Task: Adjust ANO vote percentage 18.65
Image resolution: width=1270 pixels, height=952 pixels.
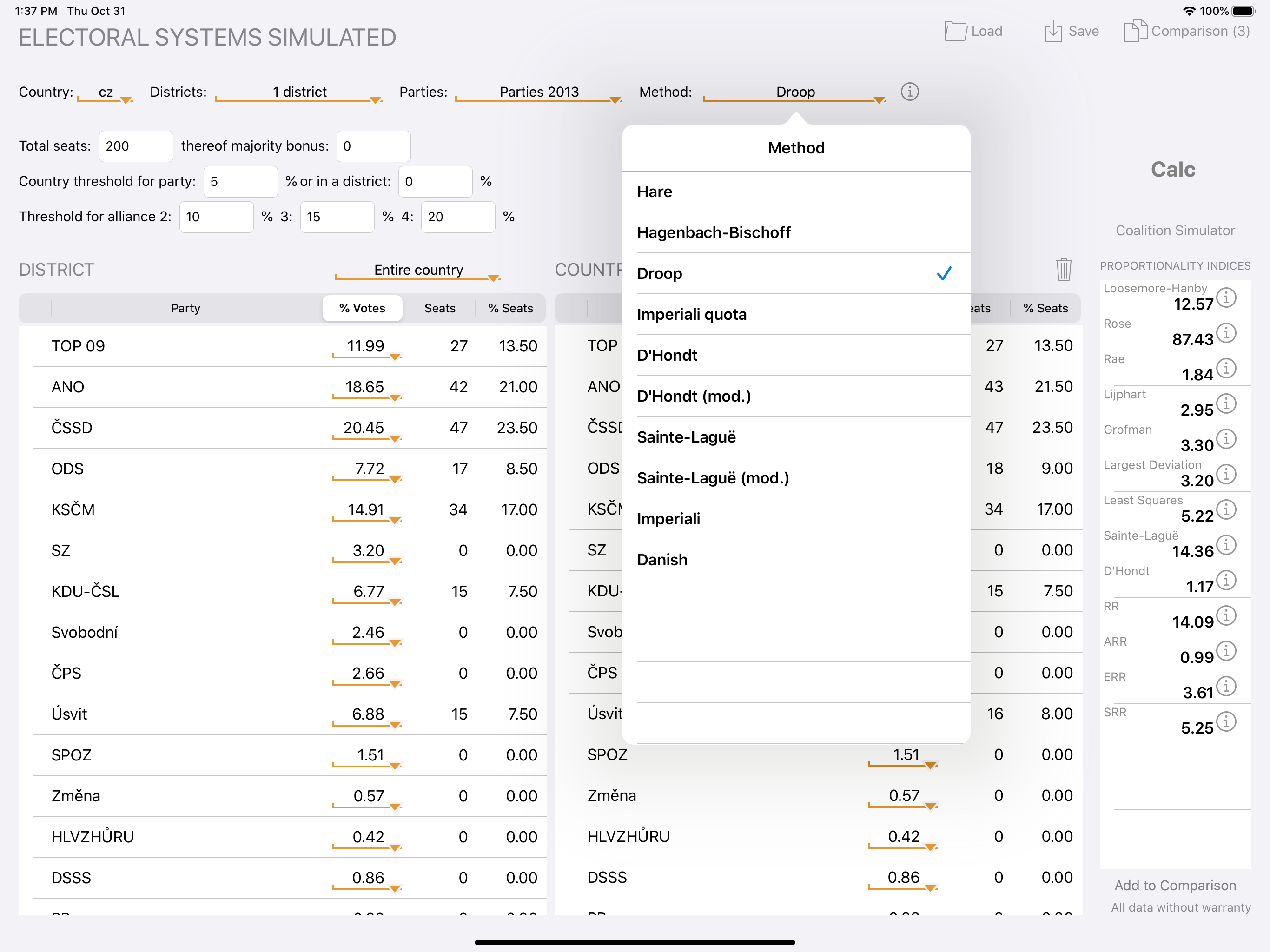Action: point(367,388)
